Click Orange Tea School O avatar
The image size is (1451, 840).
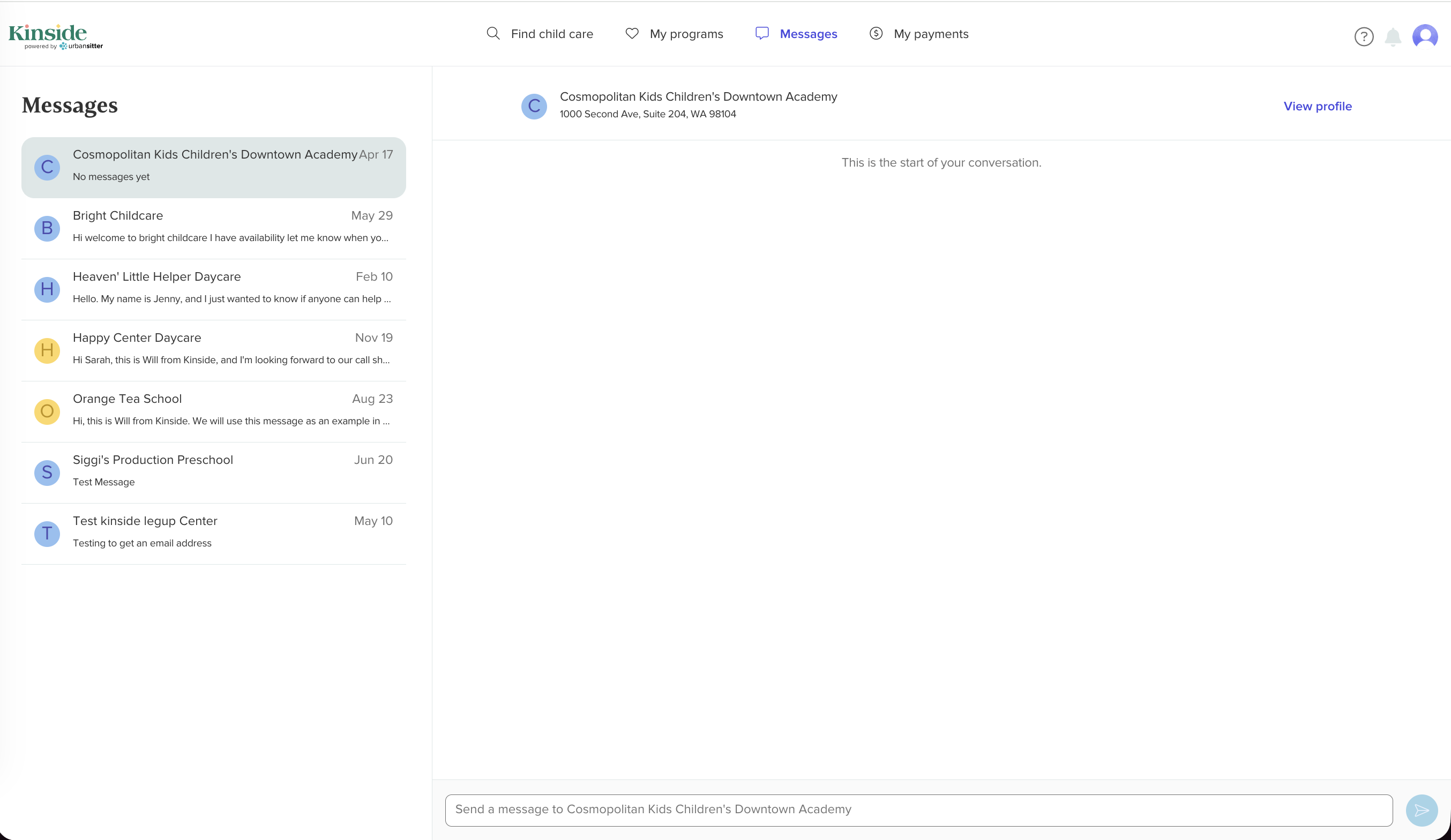pos(47,411)
